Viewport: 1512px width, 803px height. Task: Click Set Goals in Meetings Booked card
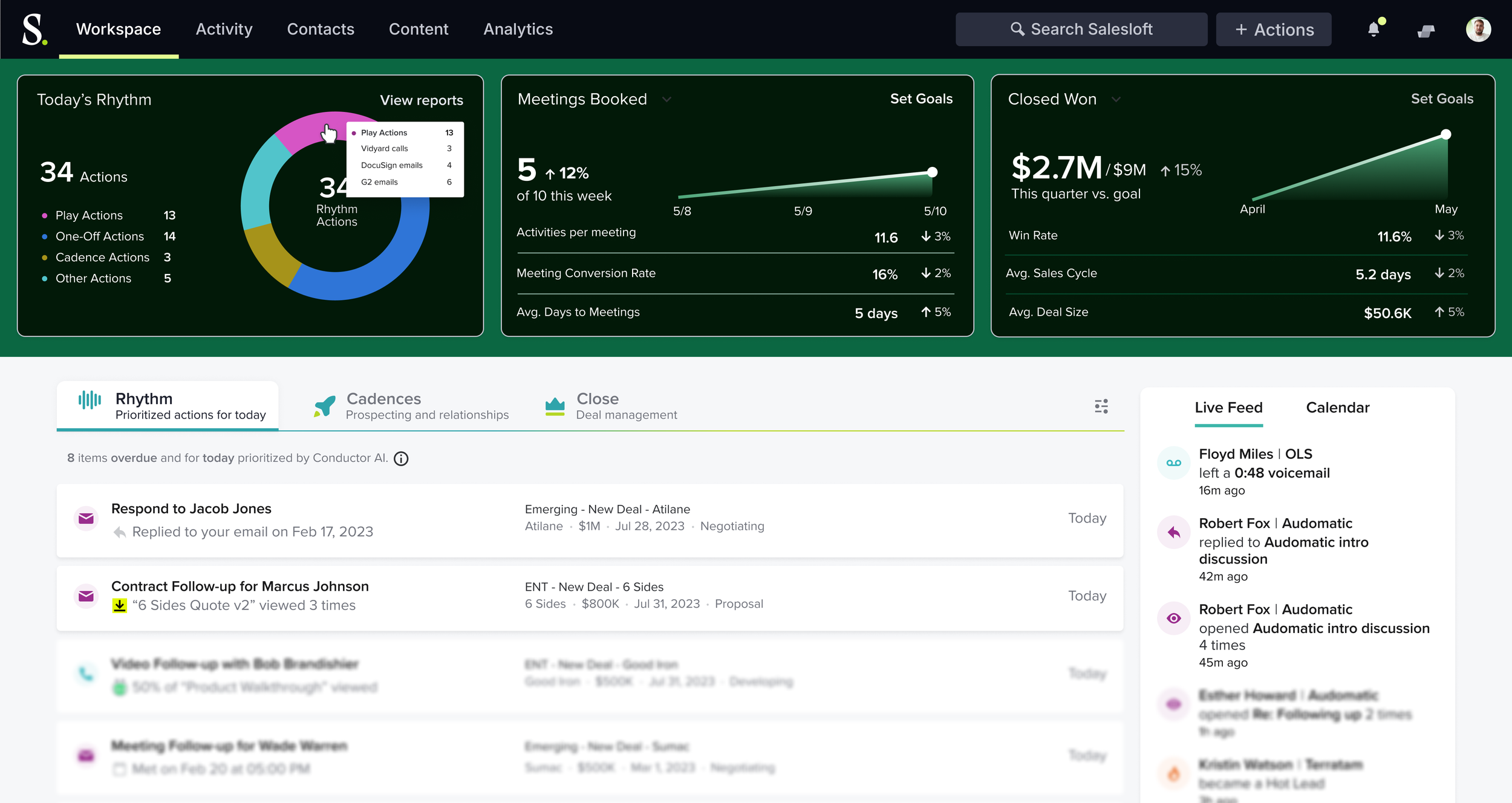921,99
